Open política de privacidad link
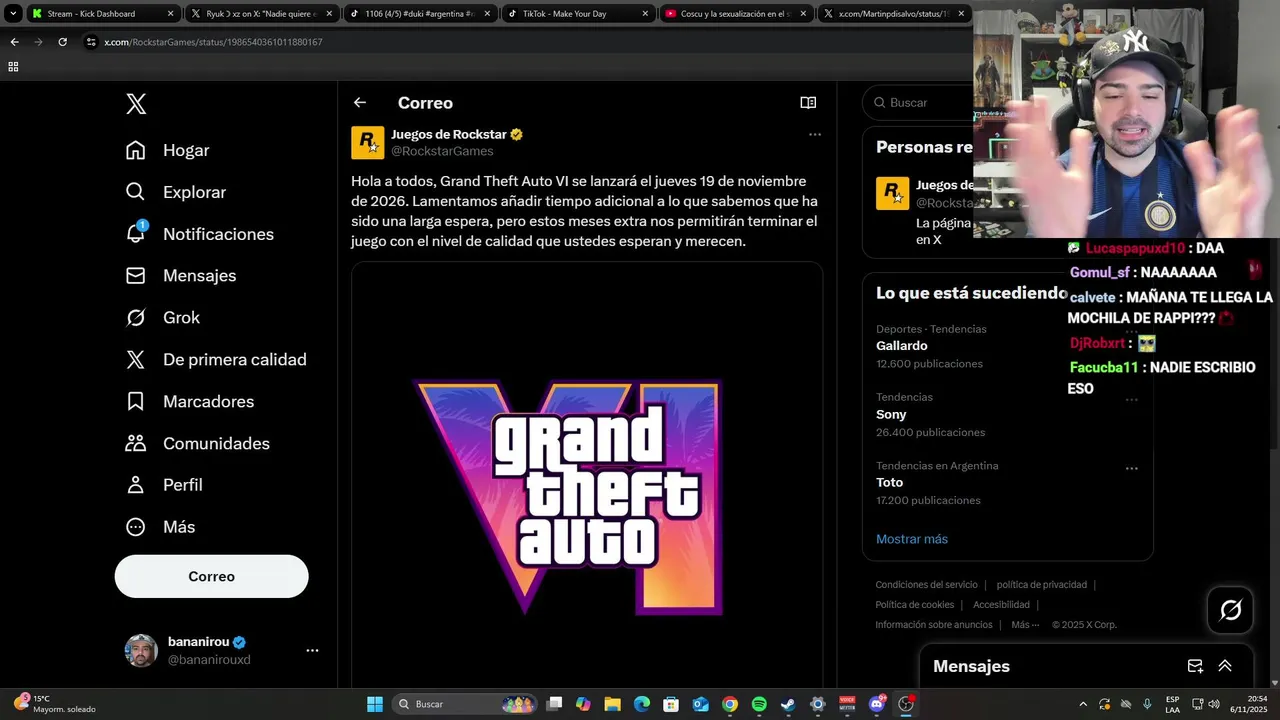The height and width of the screenshot is (720, 1280). [1041, 585]
